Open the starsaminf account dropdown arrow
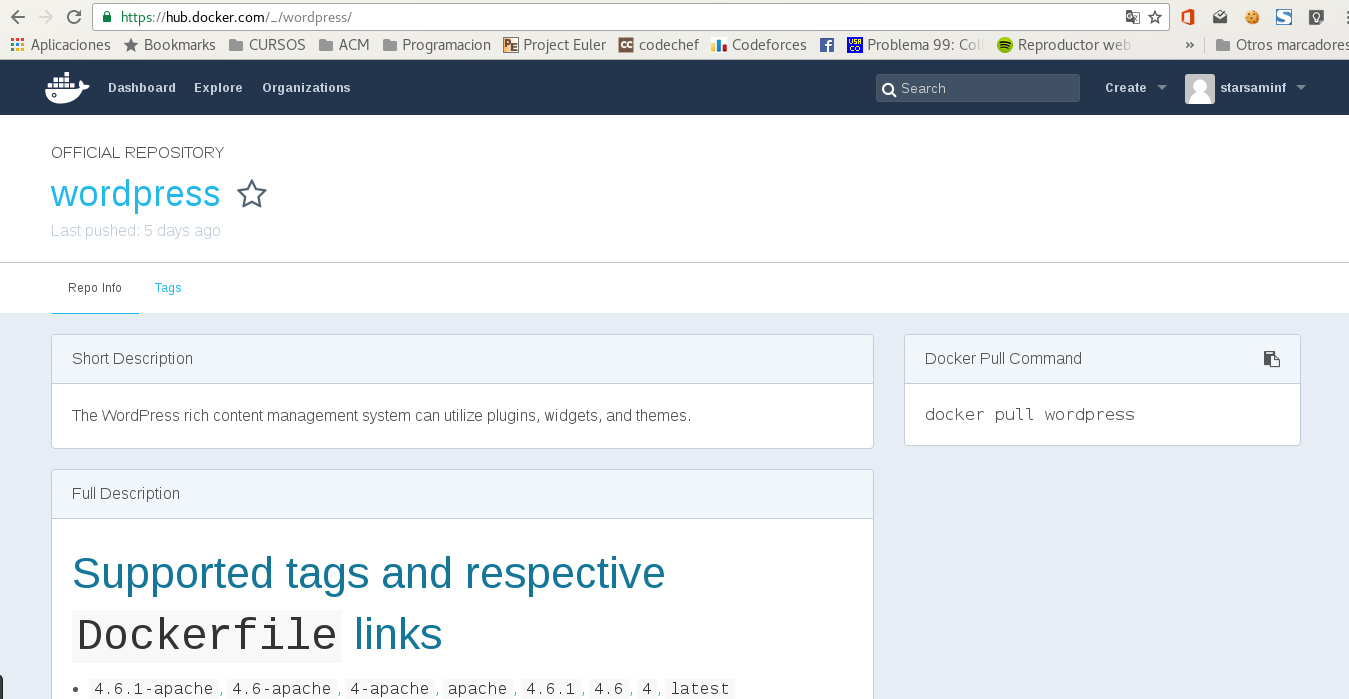The width and height of the screenshot is (1349, 699). (x=1301, y=88)
